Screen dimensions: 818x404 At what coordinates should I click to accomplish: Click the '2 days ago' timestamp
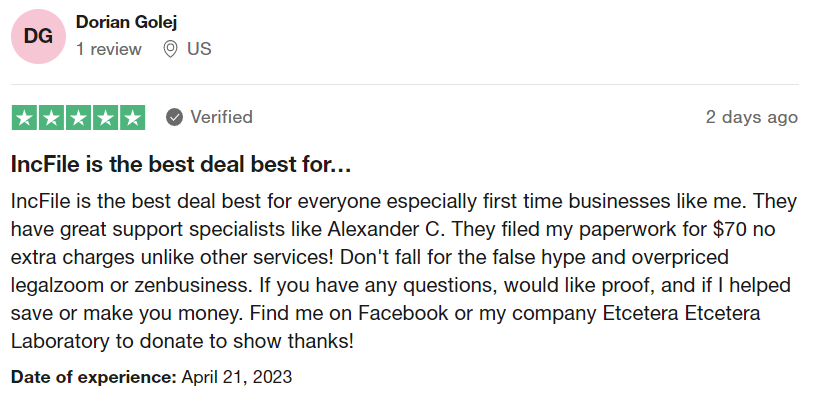pyautogui.click(x=752, y=117)
